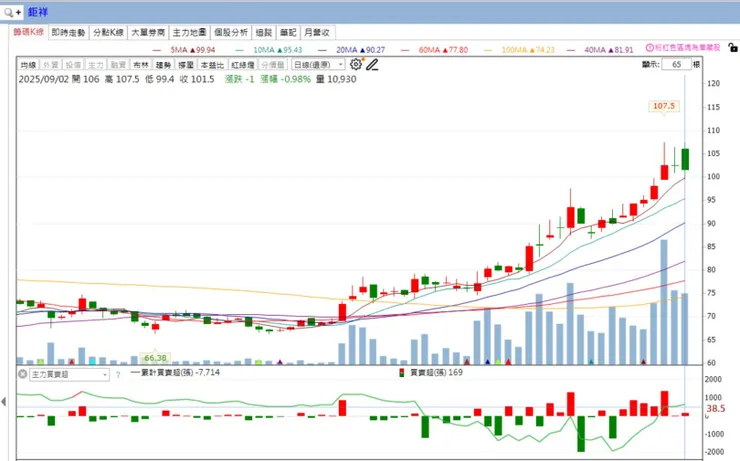Click the 66.38 low price label
Screen dimensions: 740x461
[155, 358]
